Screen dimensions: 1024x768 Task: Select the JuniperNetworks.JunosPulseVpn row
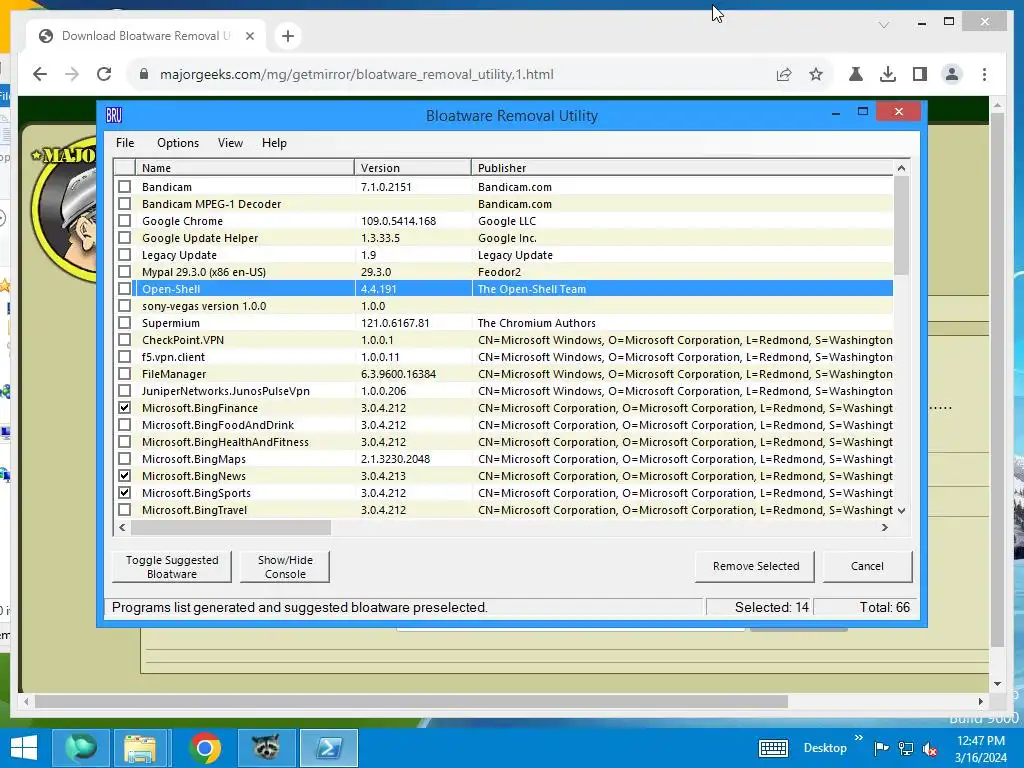(x=503, y=391)
